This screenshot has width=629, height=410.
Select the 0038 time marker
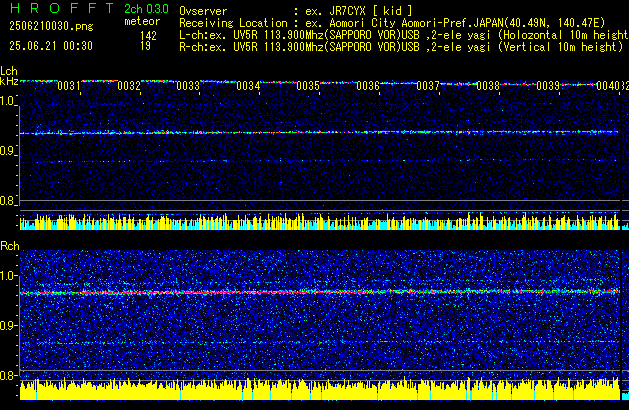point(488,86)
